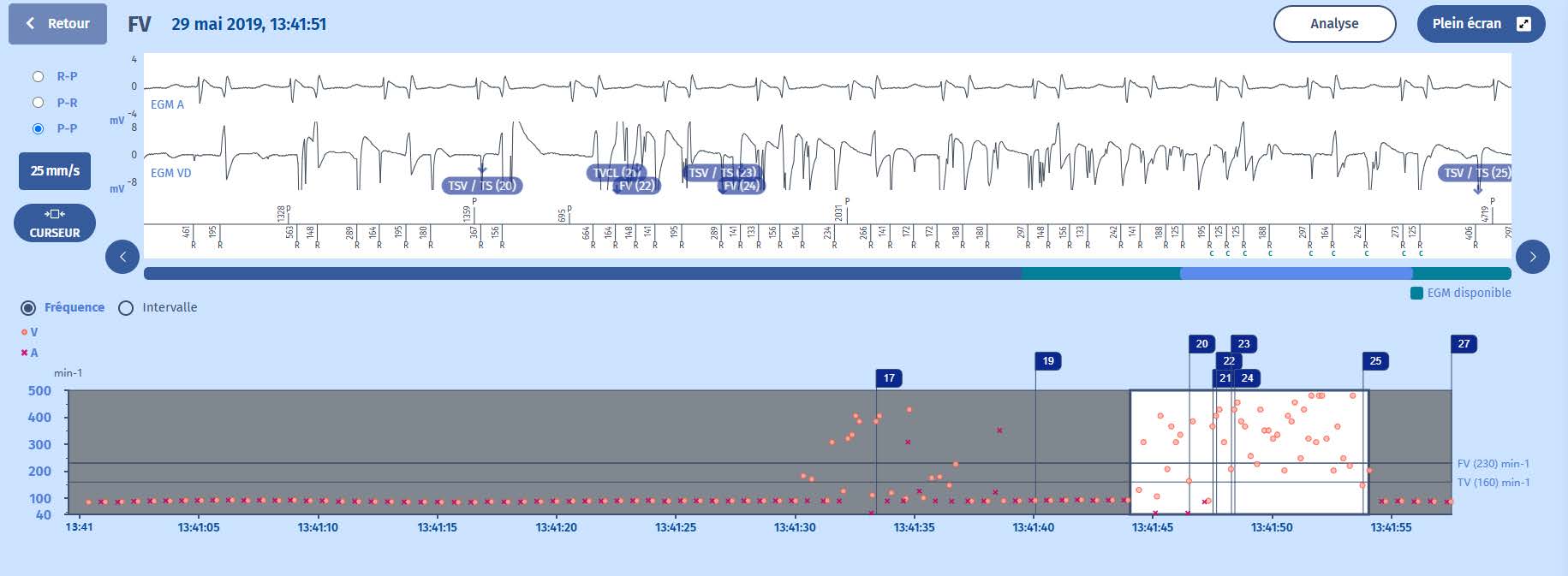Screen dimensions: 1568x576
Task: Switch graph to Intervalle mode
Action: [127, 308]
